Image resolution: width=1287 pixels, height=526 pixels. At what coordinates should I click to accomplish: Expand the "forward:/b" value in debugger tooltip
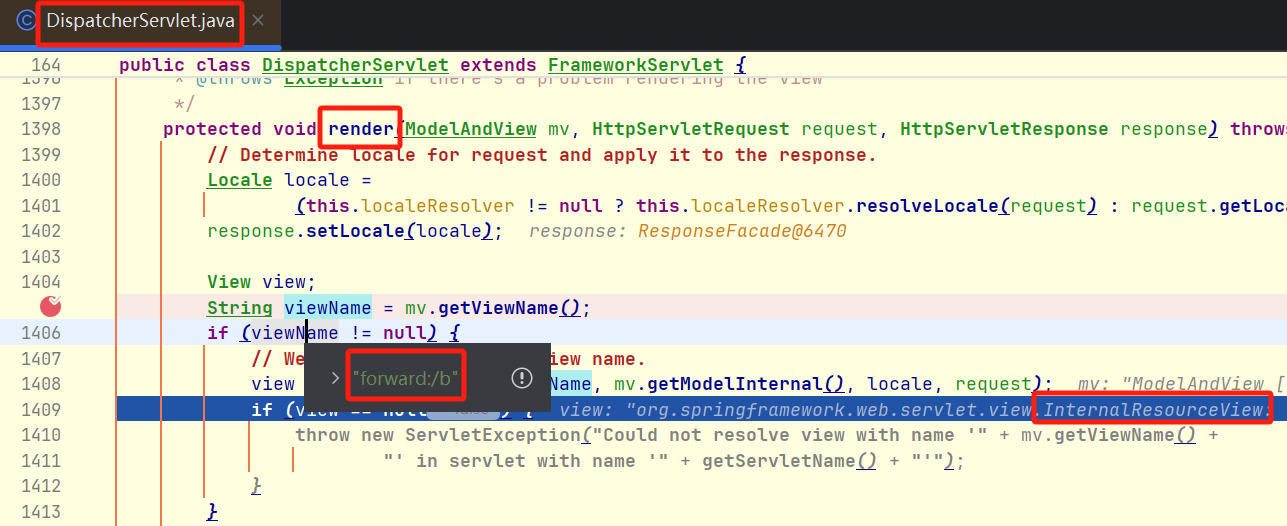click(x=335, y=378)
